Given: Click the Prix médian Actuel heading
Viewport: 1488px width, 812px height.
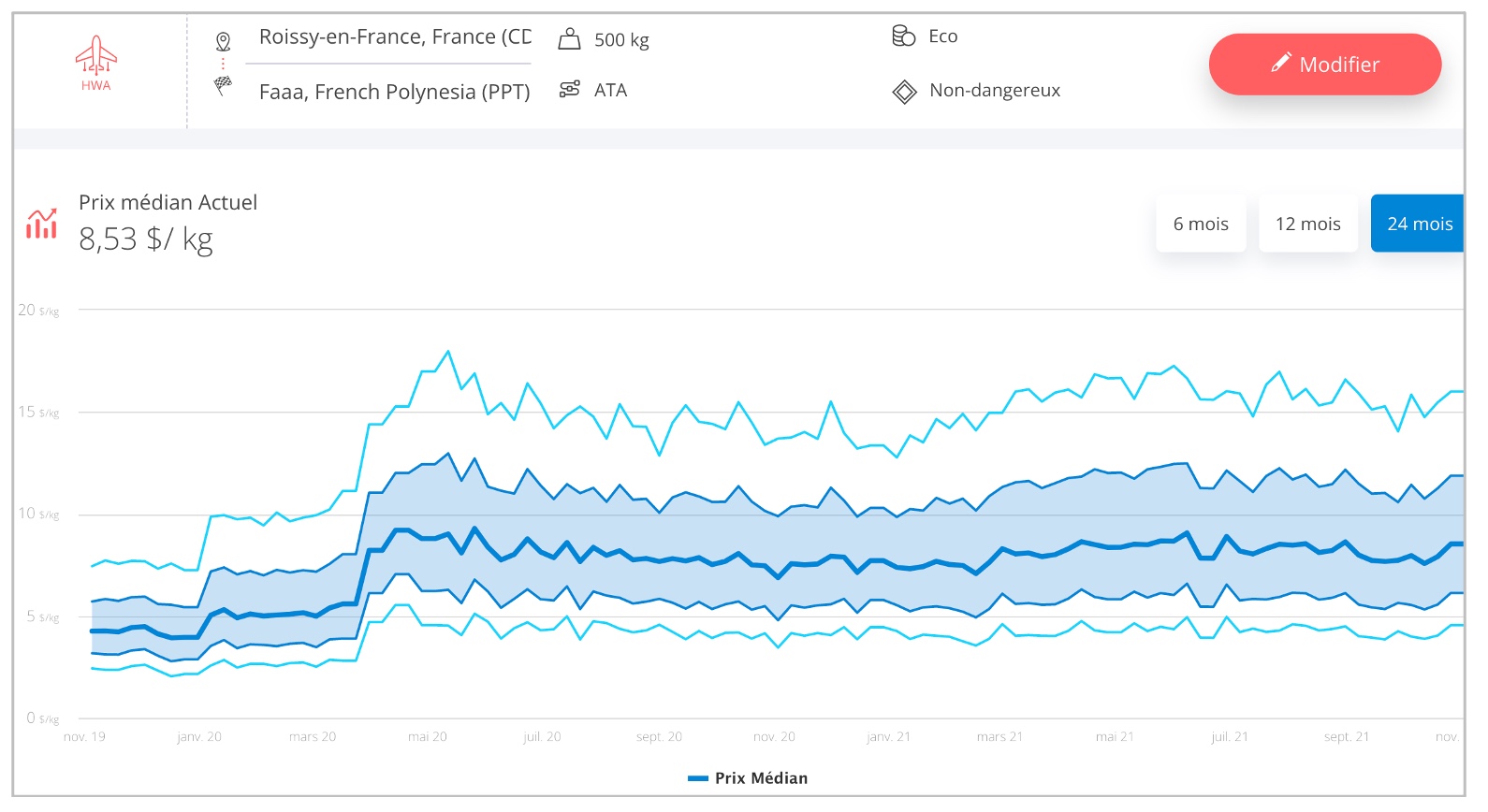Looking at the screenshot, I should click(168, 202).
